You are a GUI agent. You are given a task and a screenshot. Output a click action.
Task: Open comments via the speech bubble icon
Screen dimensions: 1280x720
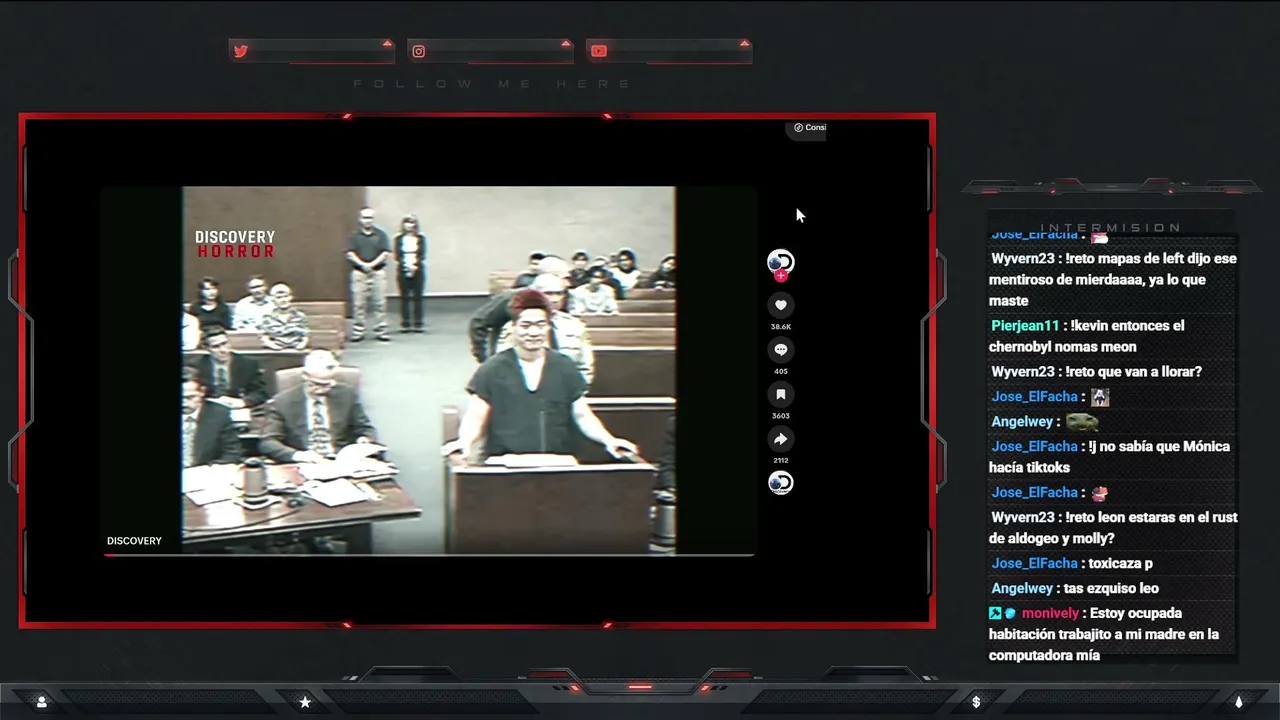(x=781, y=349)
